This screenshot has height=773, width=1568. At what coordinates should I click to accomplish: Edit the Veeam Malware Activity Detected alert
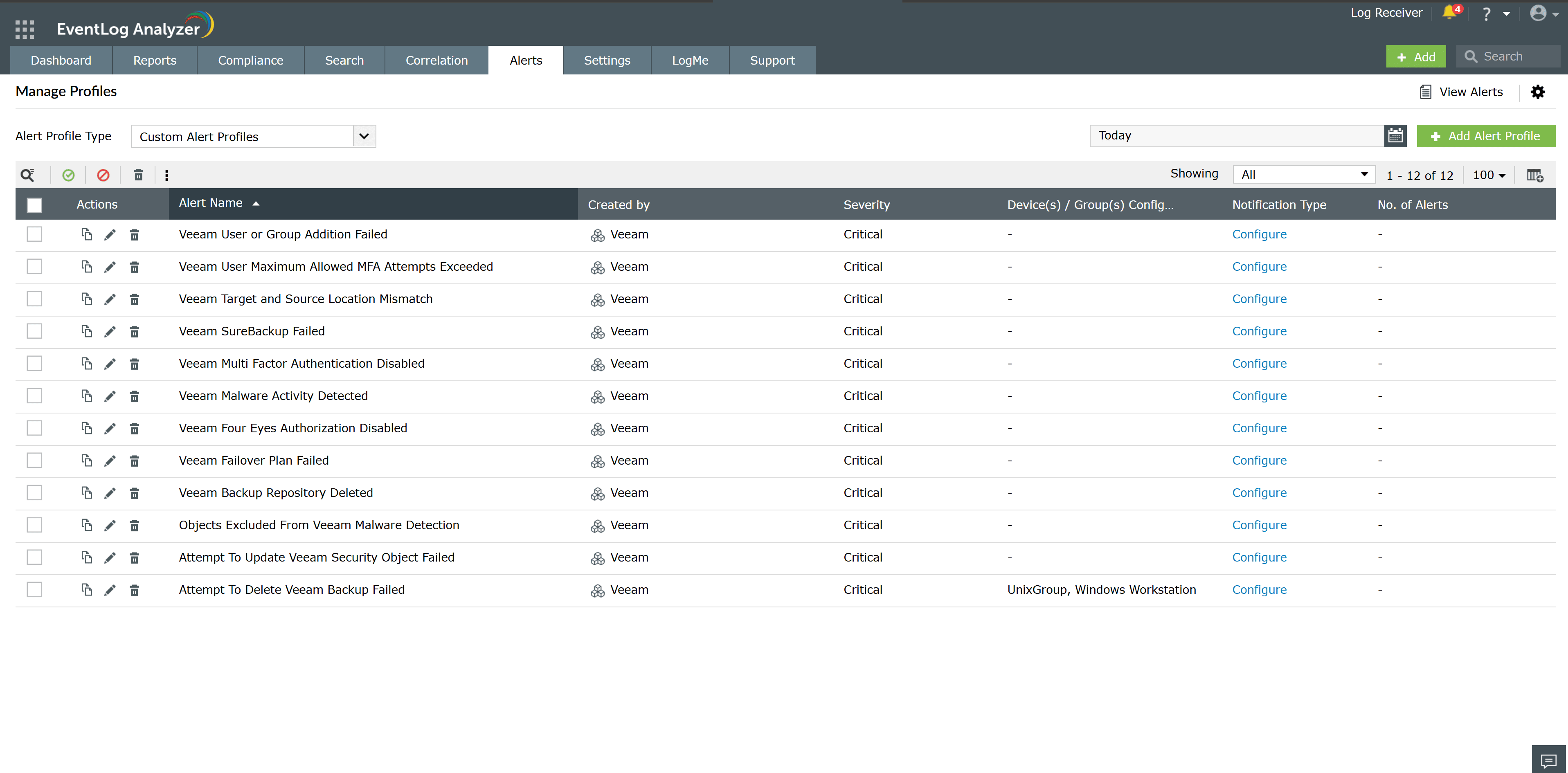[x=110, y=396]
